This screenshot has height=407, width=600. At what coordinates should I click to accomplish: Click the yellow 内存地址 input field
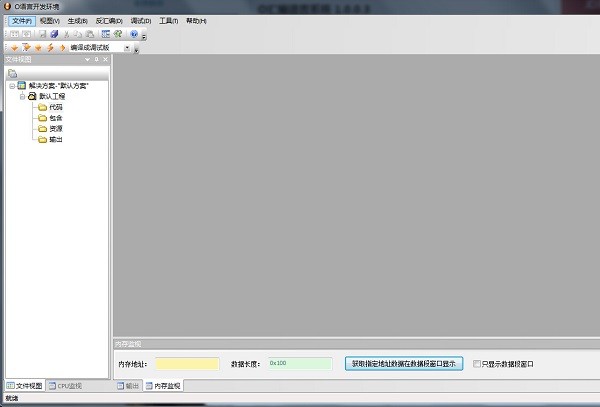click(x=187, y=364)
